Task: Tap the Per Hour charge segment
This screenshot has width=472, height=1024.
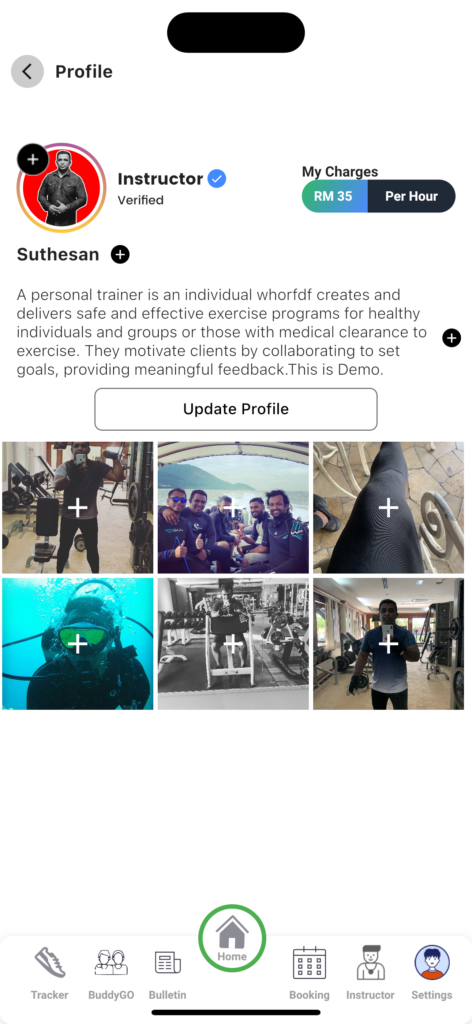Action: [411, 197]
